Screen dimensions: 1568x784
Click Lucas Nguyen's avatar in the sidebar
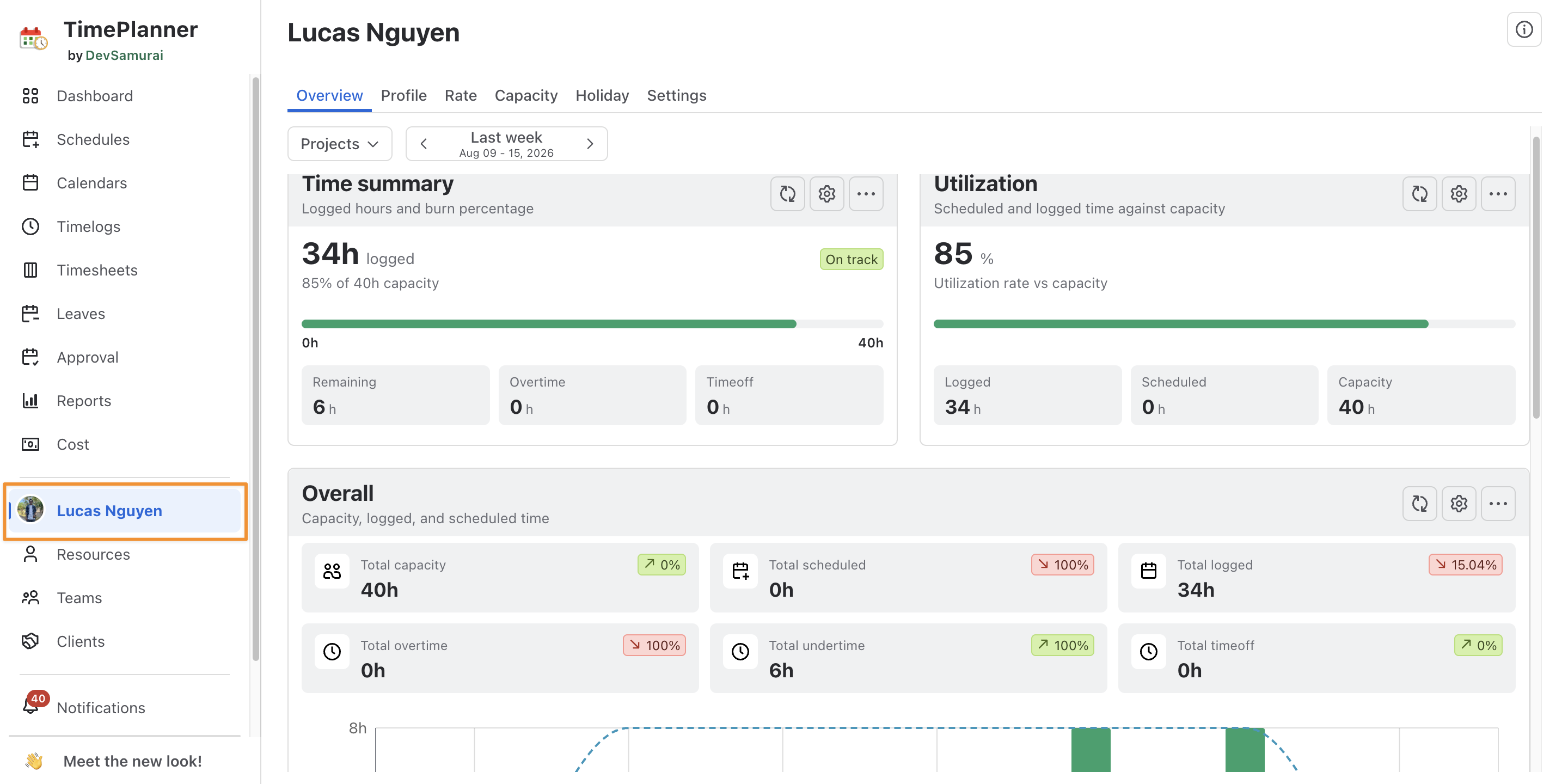pyautogui.click(x=30, y=510)
